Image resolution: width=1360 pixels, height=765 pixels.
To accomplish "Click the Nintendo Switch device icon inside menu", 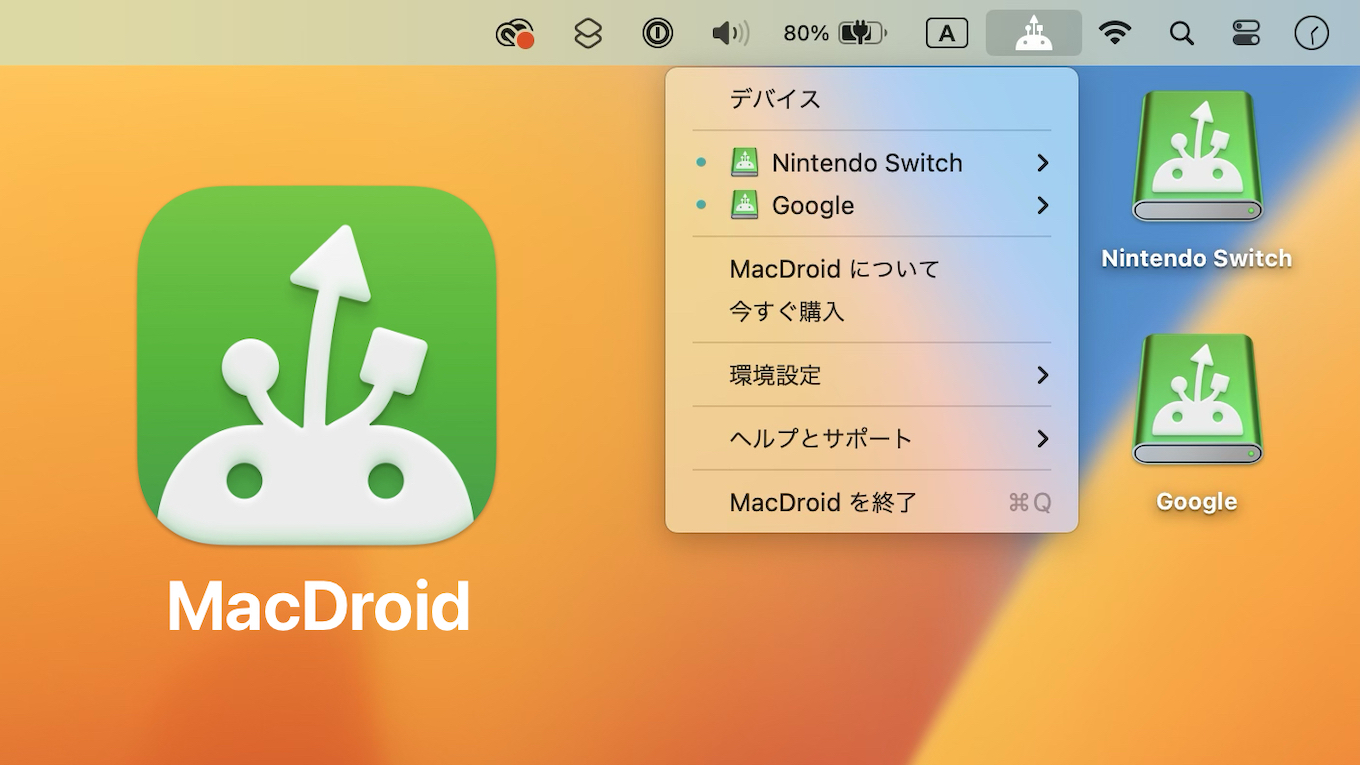I will 744,162.
